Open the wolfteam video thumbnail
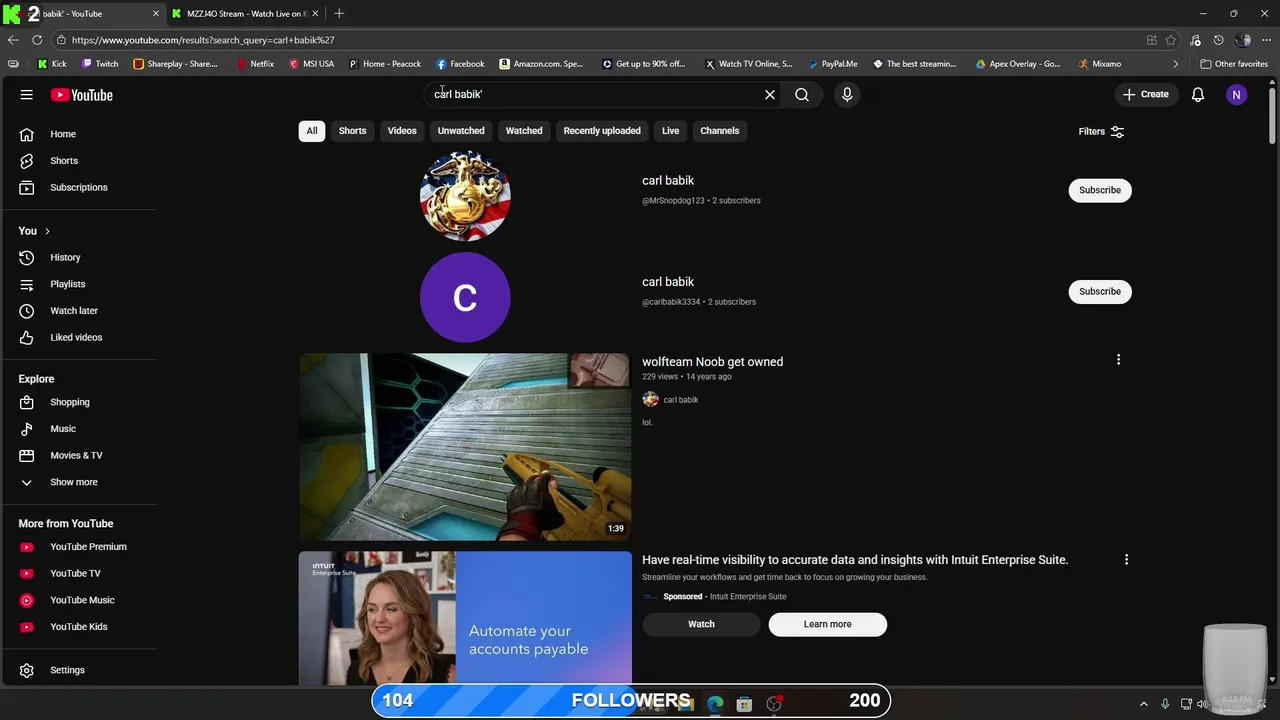 pyautogui.click(x=465, y=447)
